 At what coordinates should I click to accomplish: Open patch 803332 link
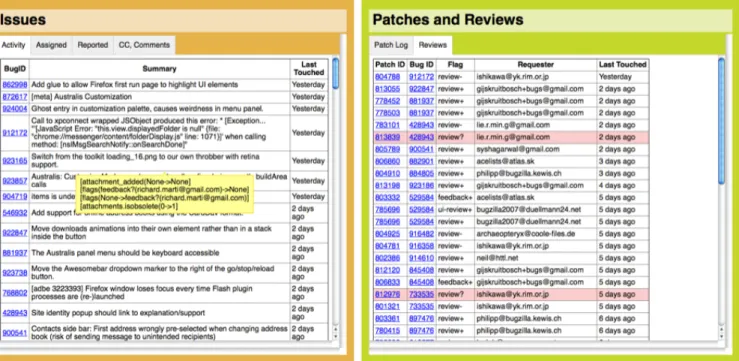click(387, 197)
